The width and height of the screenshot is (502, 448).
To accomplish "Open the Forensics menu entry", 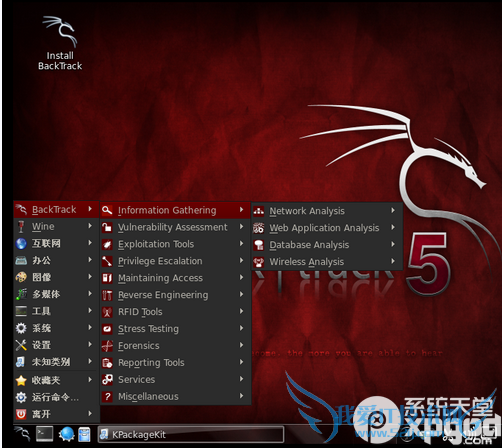I will click(x=175, y=346).
